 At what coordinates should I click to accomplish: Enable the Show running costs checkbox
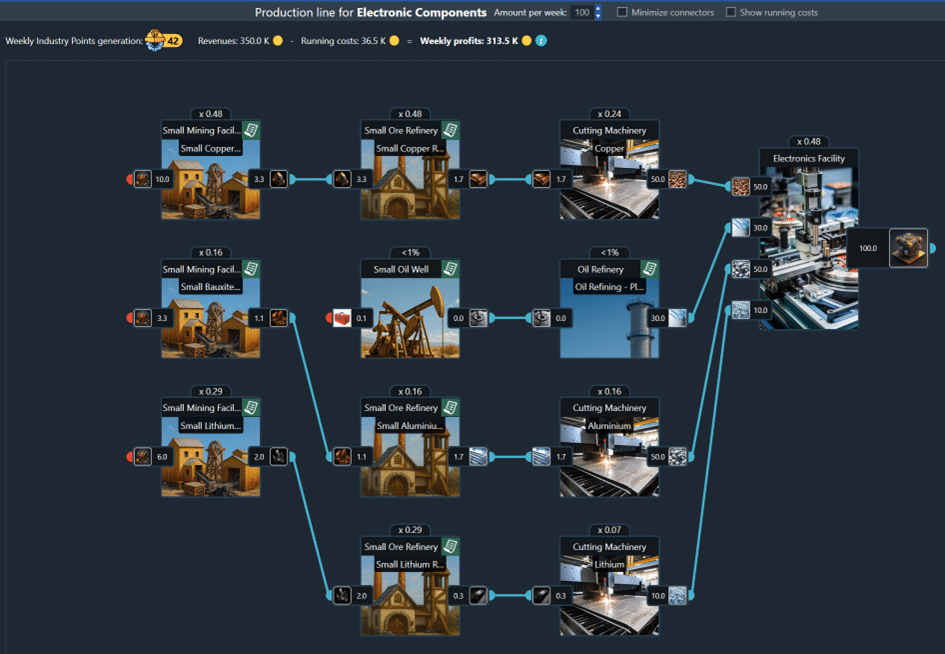(x=731, y=13)
